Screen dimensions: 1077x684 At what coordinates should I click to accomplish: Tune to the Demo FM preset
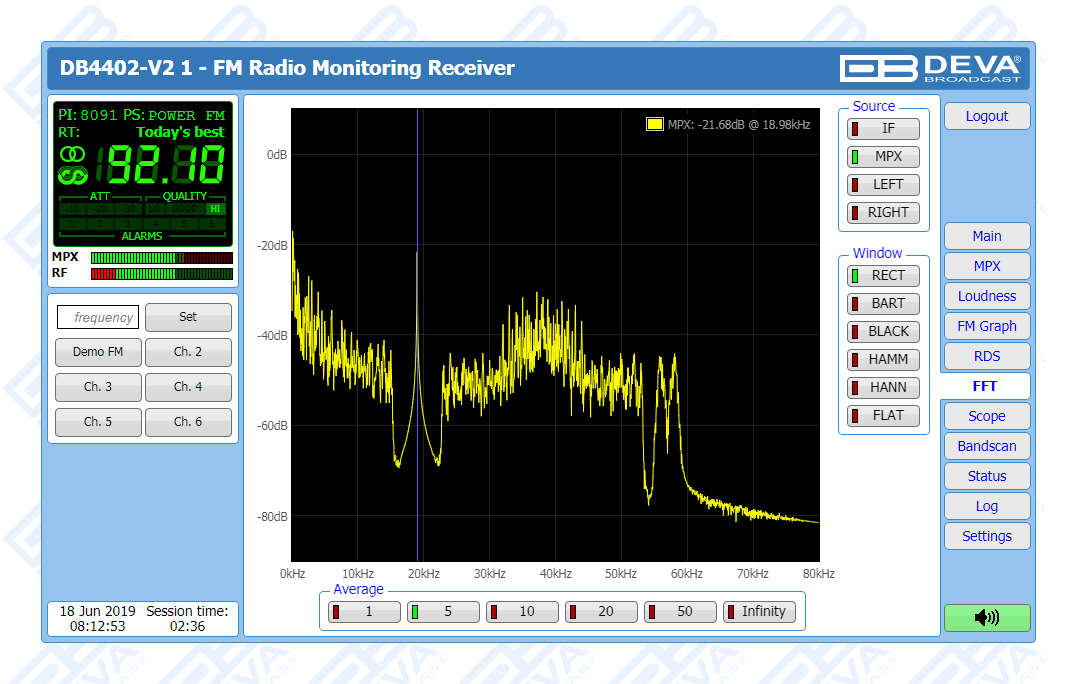click(x=98, y=352)
